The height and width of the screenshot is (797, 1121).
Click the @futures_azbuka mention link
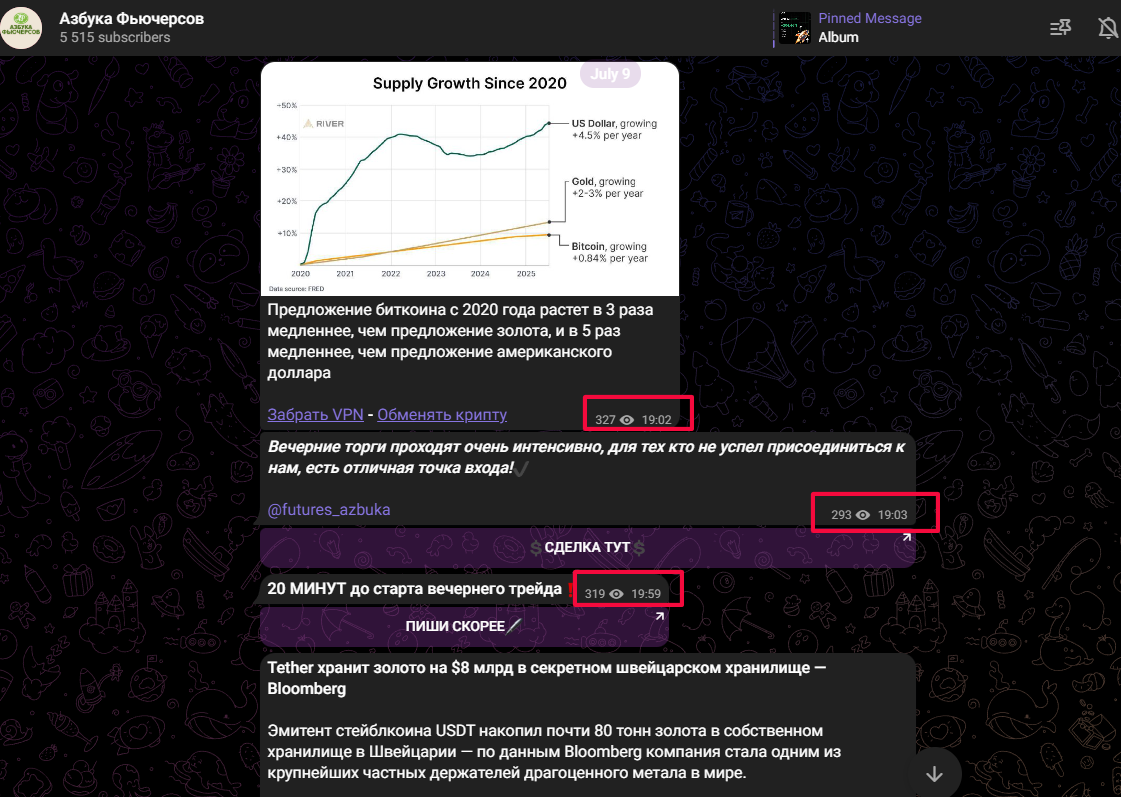point(329,510)
